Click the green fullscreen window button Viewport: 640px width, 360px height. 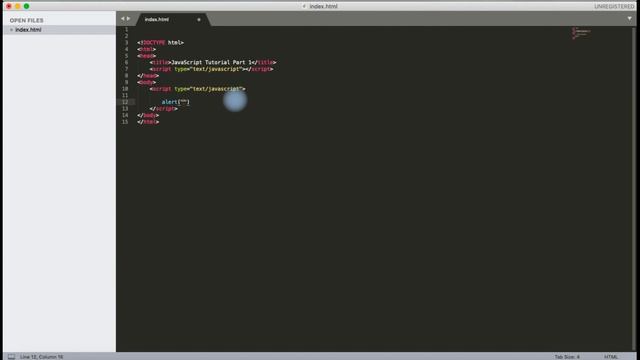(27, 6)
